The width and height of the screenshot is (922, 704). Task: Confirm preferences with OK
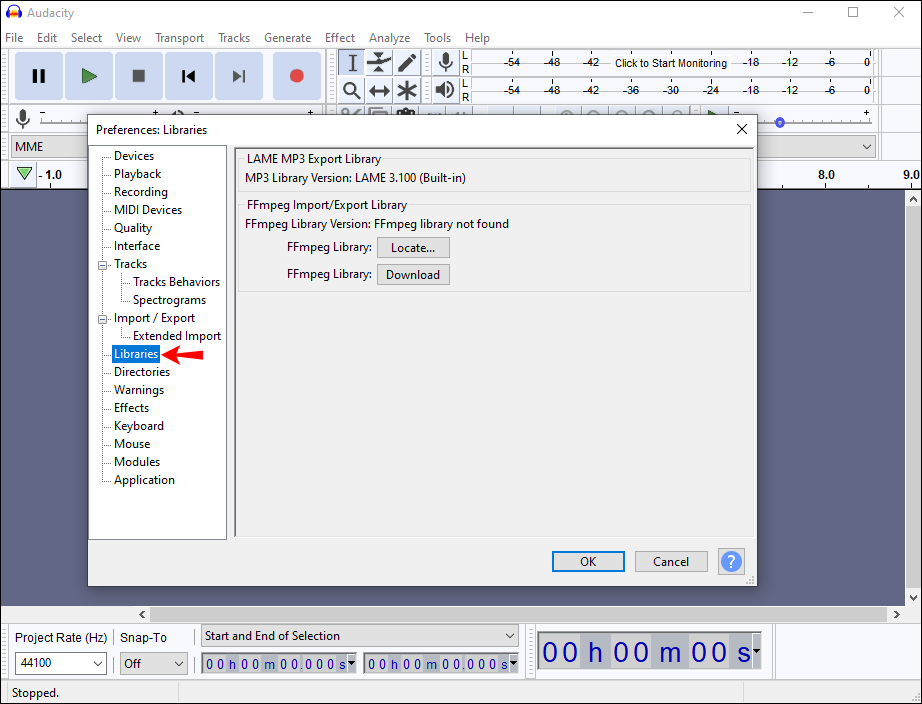click(588, 562)
